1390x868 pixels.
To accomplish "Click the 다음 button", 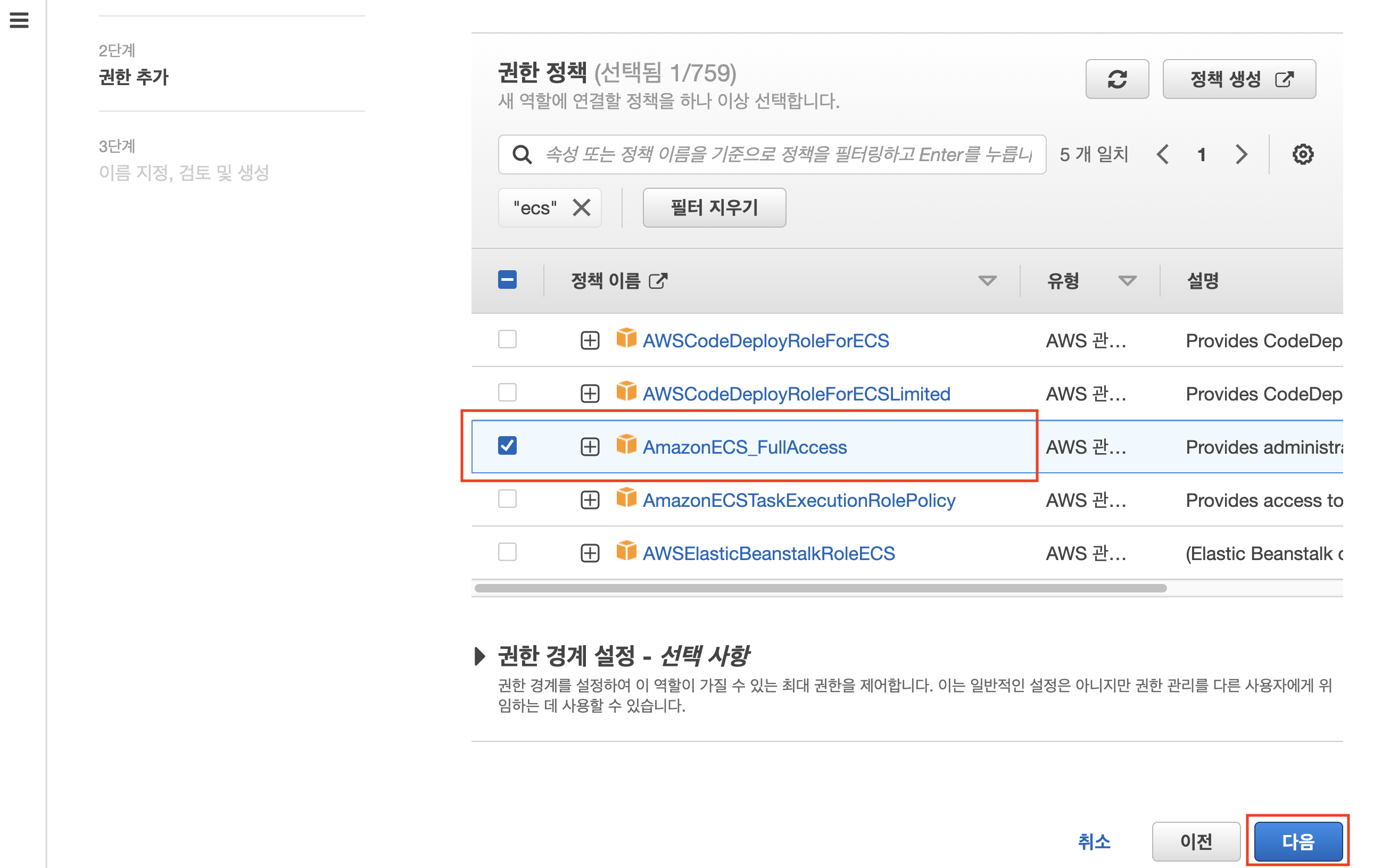I will pos(1298,841).
